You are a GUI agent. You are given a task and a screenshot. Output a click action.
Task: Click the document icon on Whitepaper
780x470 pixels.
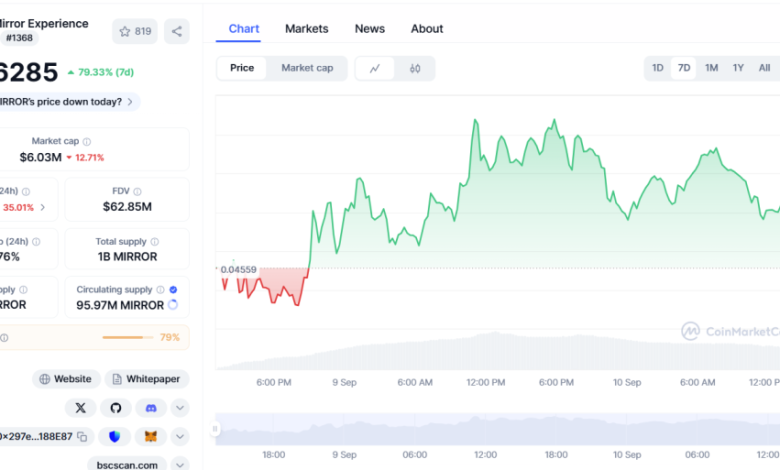click(117, 379)
